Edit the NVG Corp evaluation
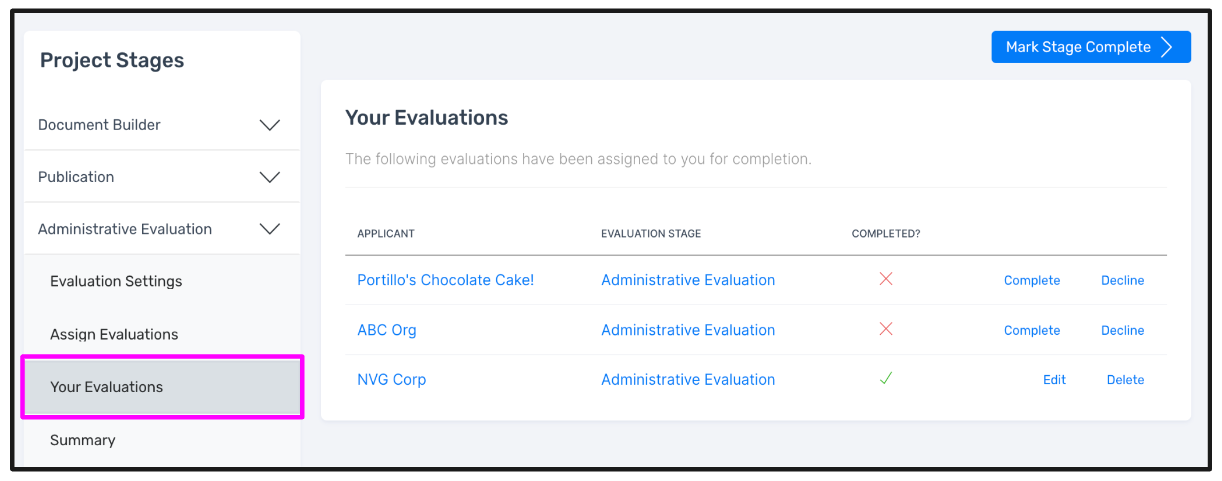Viewport: 1222px width, 481px height. click(x=1054, y=380)
